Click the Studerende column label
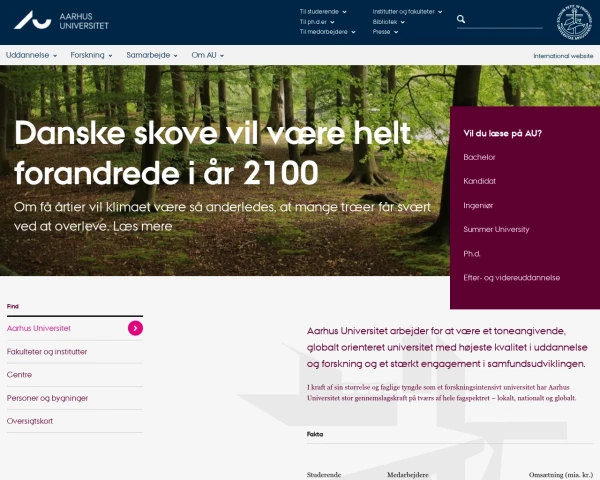600x480 pixels. (x=324, y=475)
